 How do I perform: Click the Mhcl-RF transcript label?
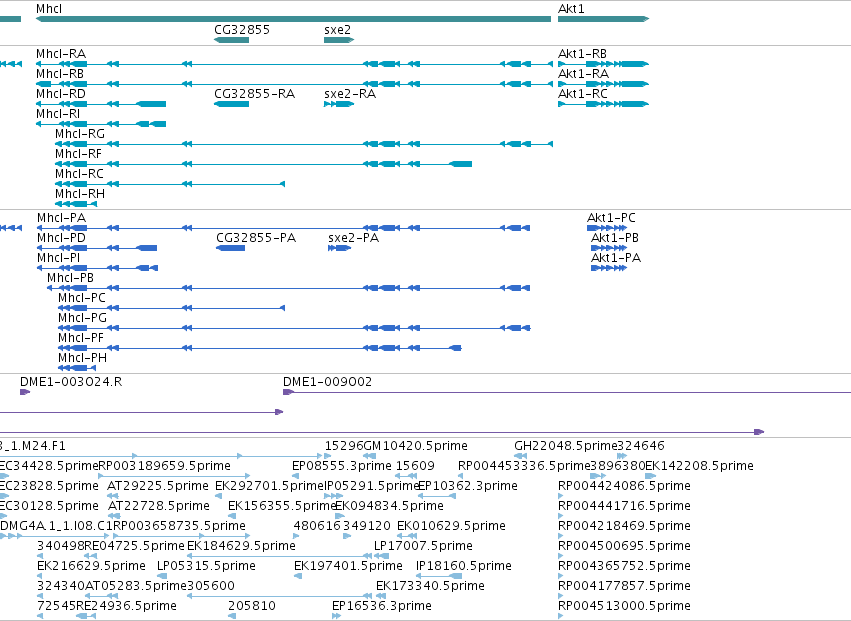pyautogui.click(x=79, y=154)
